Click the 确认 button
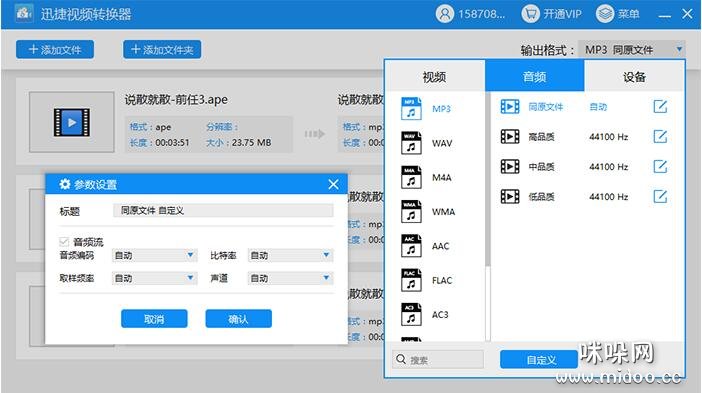Screen dimensions: 702x393 238,319
